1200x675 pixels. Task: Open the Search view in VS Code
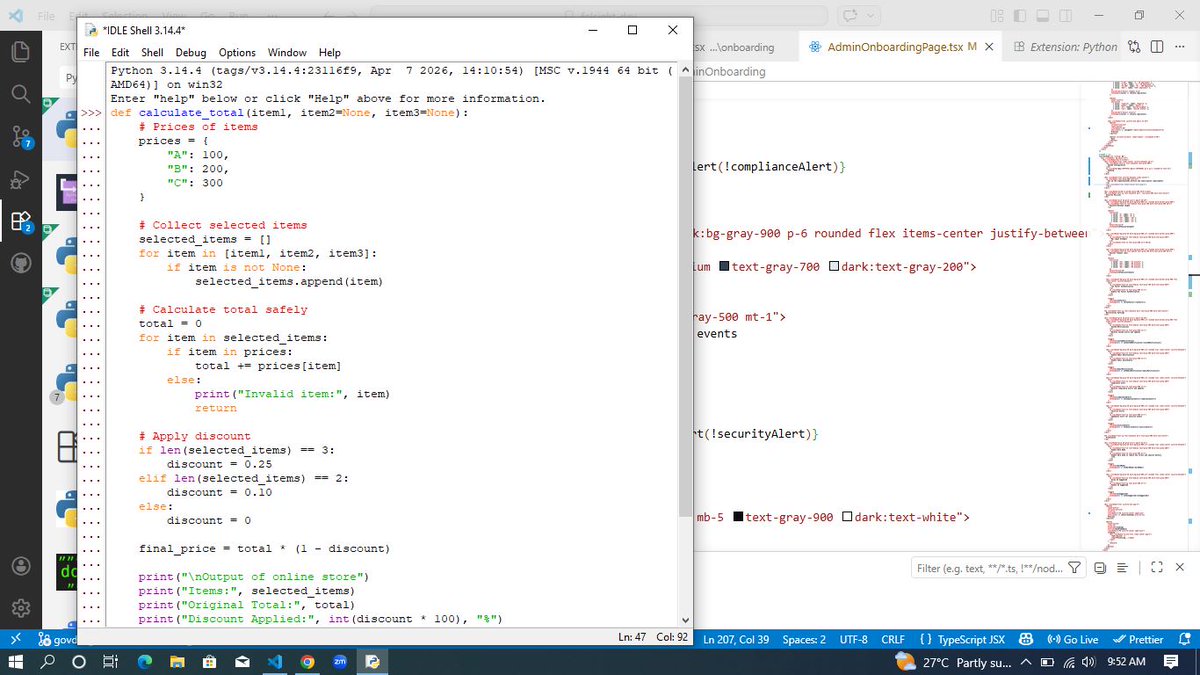(x=22, y=93)
